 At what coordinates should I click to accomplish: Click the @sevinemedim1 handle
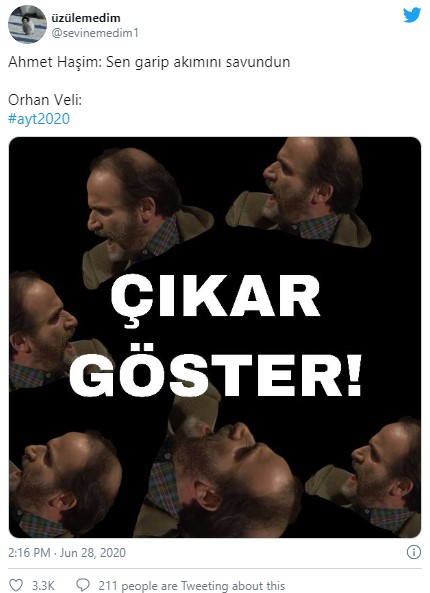pyautogui.click(x=95, y=33)
